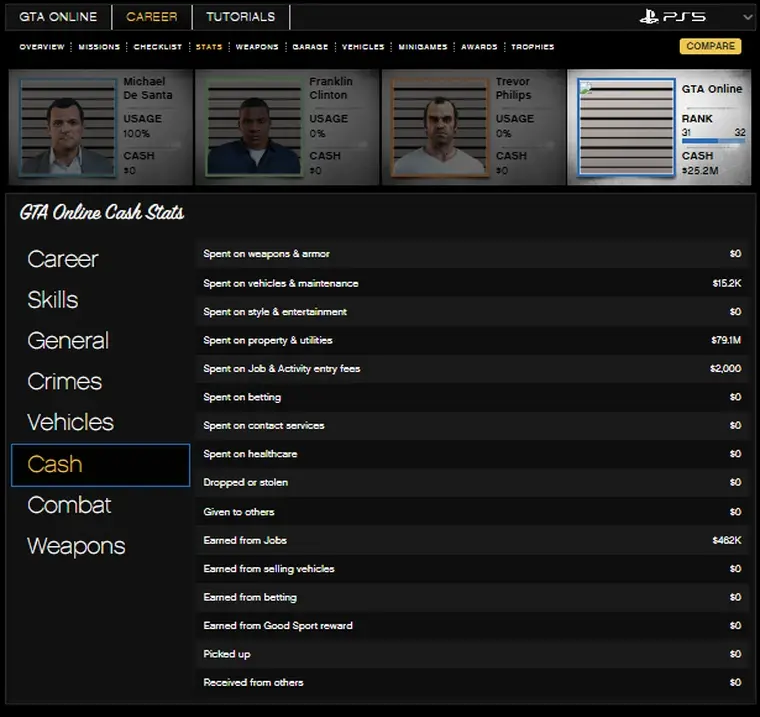Viewport: 760px width, 717px height.
Task: Click the Dropped or stolen row
Action: pos(472,482)
